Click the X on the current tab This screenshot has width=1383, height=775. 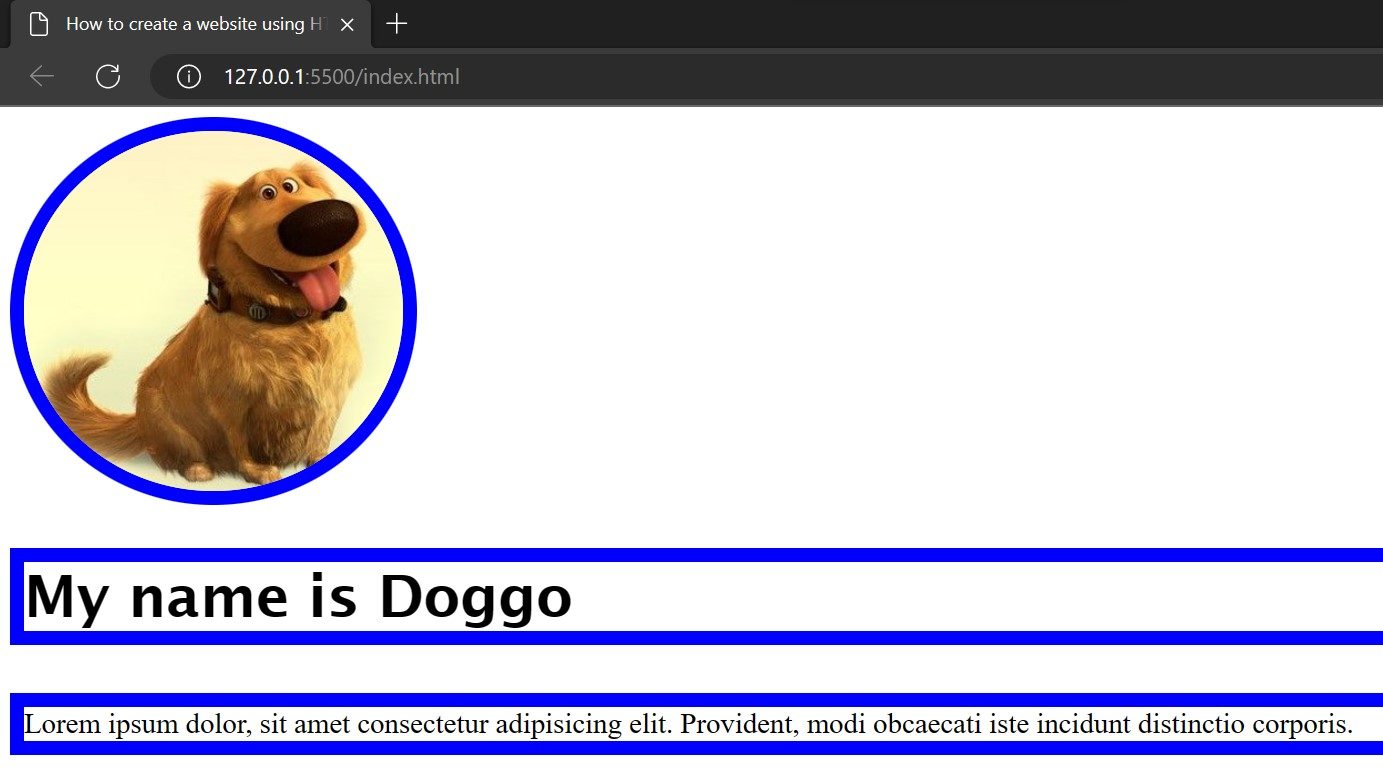tap(347, 24)
